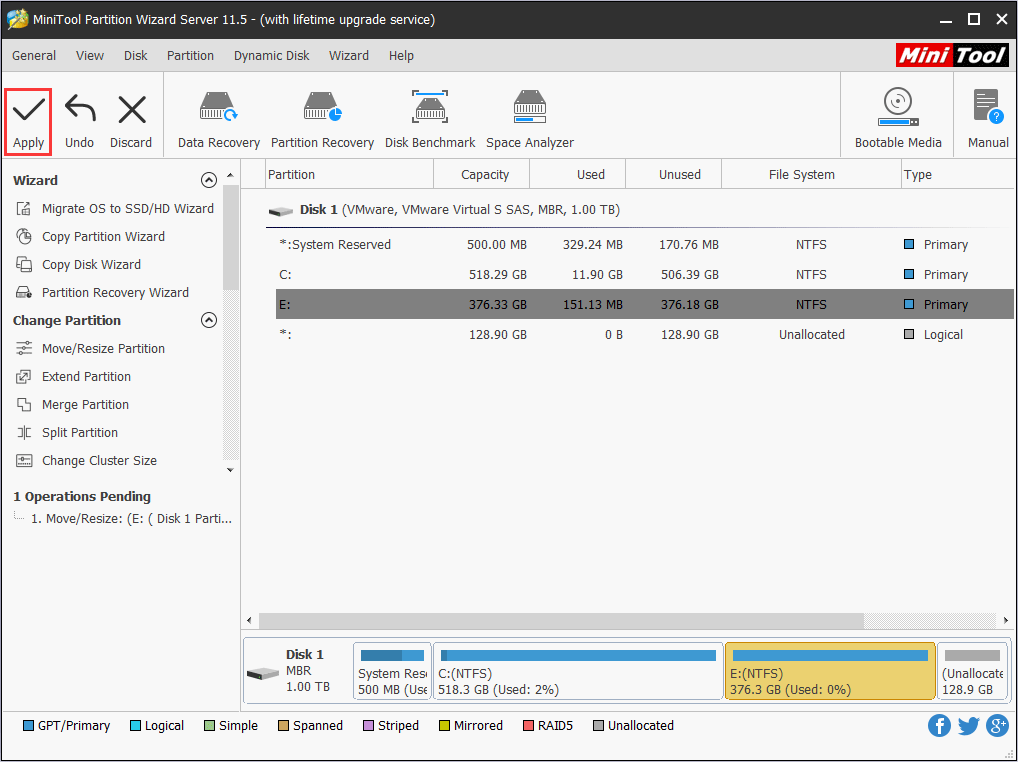Image resolution: width=1018 pixels, height=762 pixels.
Task: Select the System Reserved partition row
Action: (x=645, y=245)
